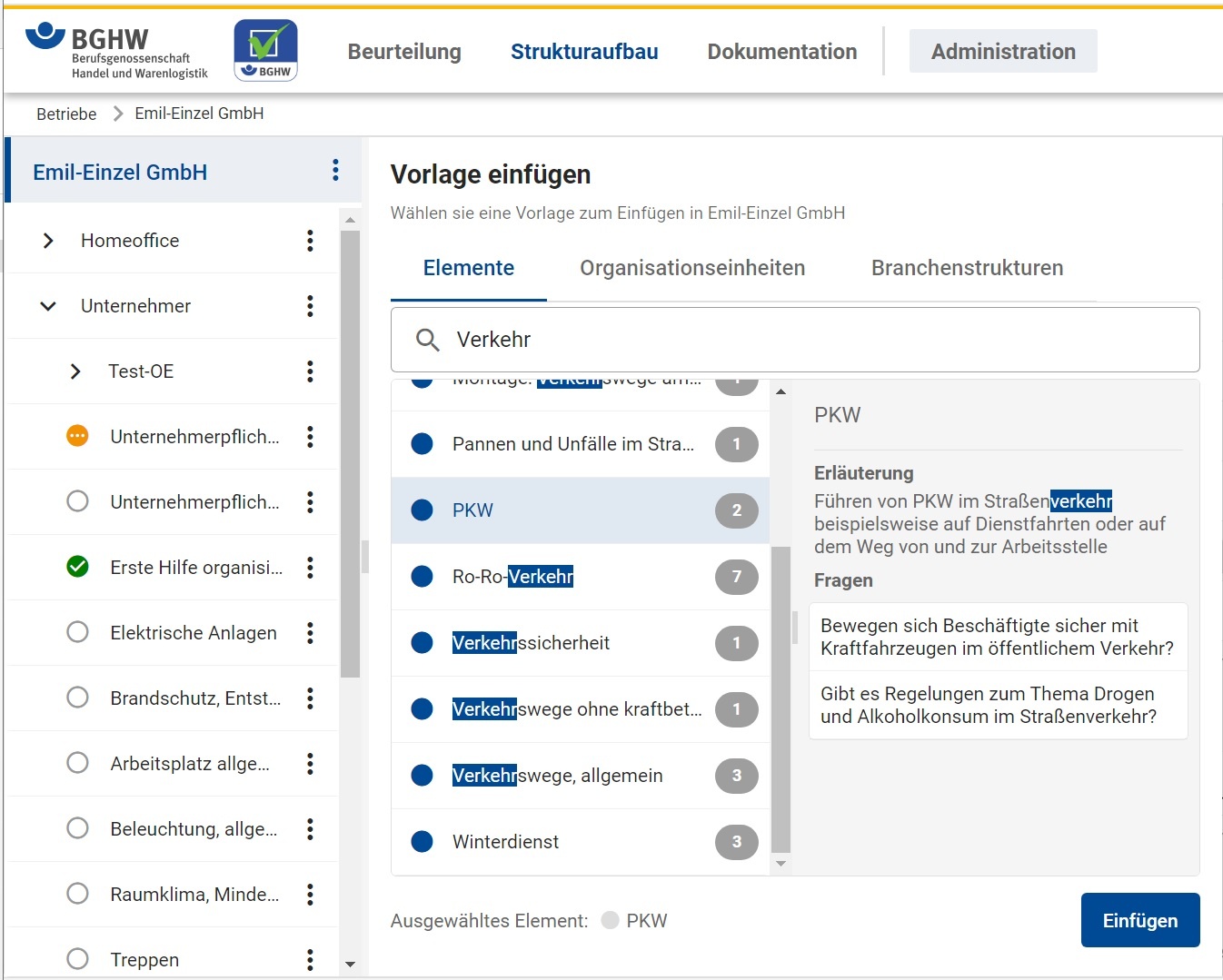Select the Beleuchtung status circle
Screen dimensions: 1223x980
pos(78,829)
